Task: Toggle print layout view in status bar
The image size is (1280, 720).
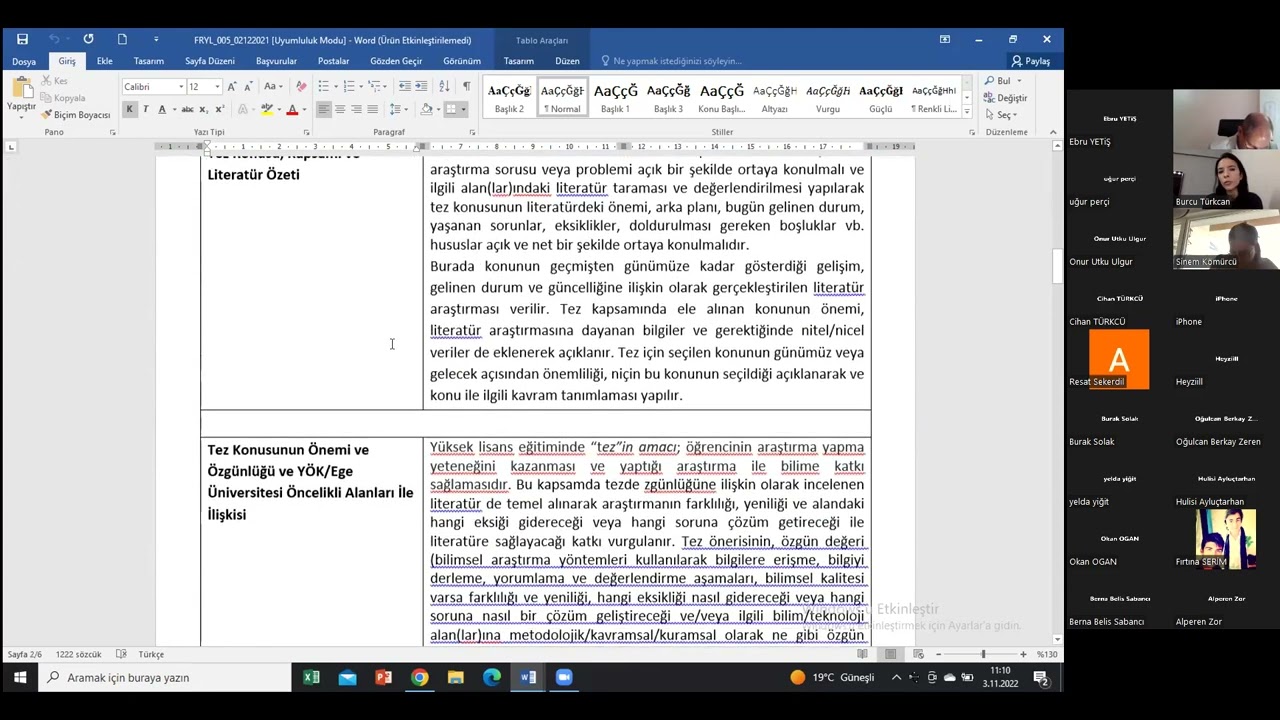Action: click(890, 654)
